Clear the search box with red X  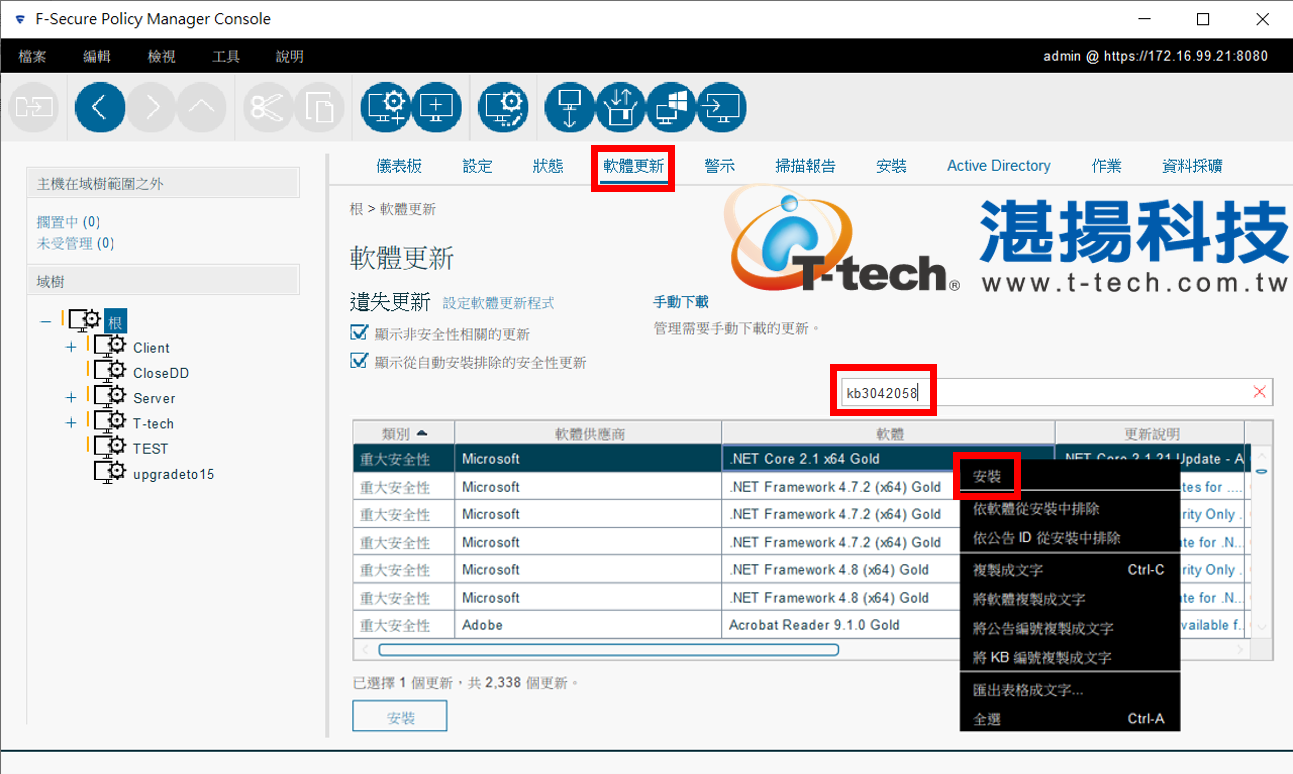click(x=1259, y=392)
